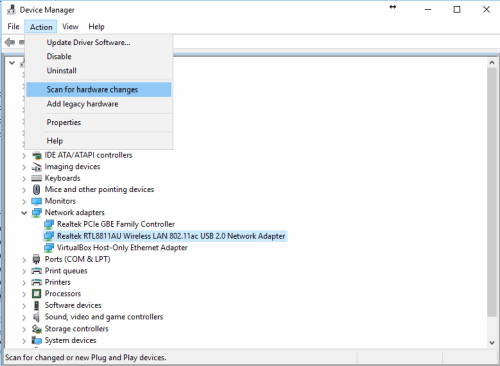Click the System devices icon
500x366 pixels.
point(36,340)
